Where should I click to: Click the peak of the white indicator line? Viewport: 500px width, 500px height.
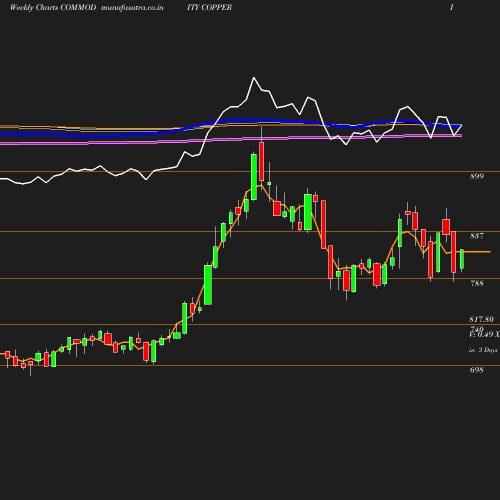254,78
